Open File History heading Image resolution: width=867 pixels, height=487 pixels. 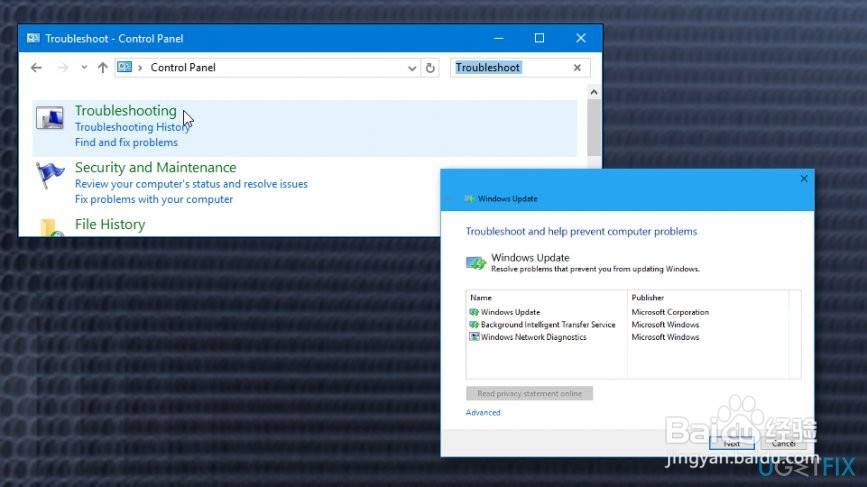pyautogui.click(x=110, y=224)
